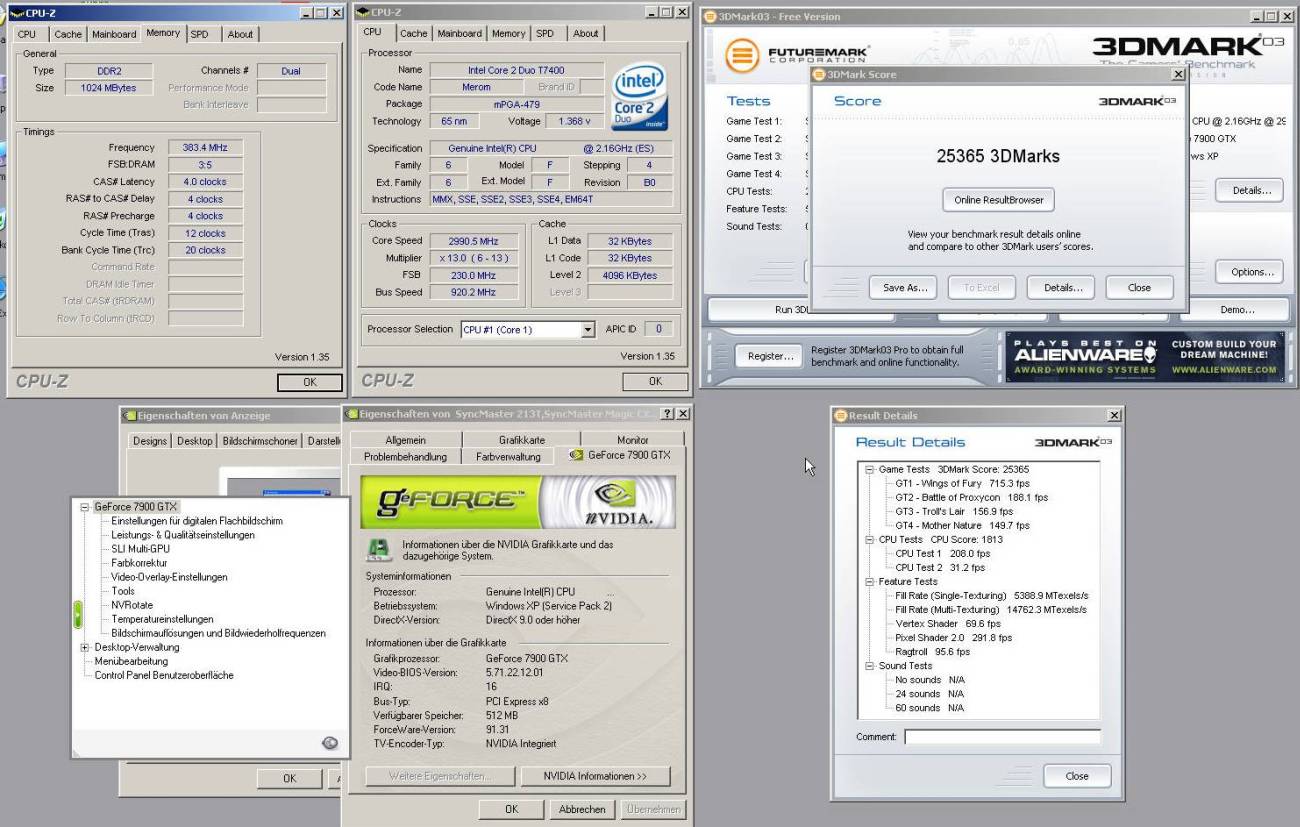This screenshot has width=1300, height=827.
Task: Open the Processor Selection dropdown
Action: (x=587, y=329)
